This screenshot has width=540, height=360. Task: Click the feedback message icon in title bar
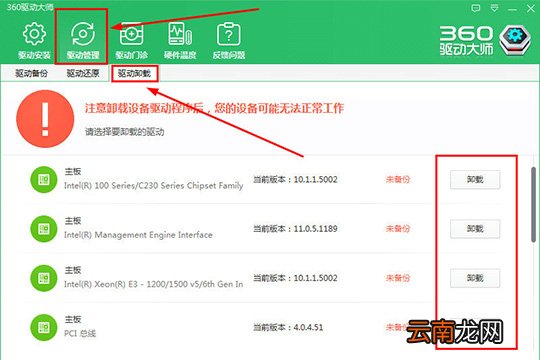(476, 8)
